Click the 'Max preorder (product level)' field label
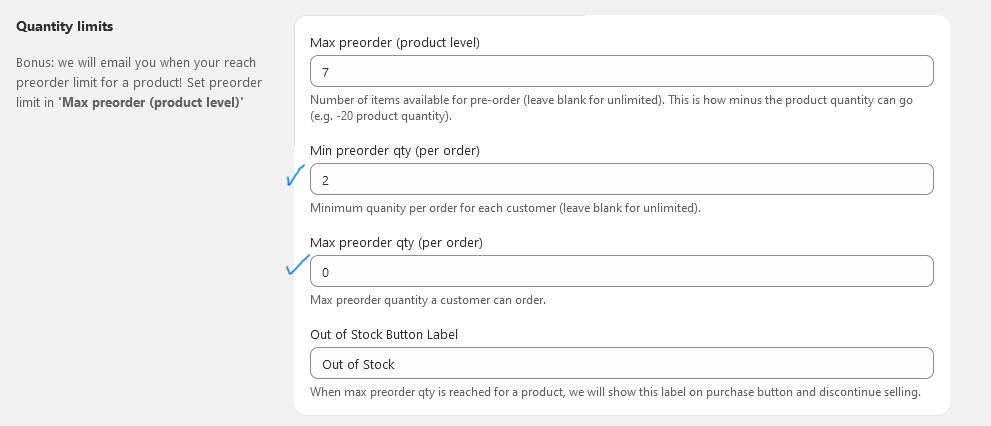This screenshot has width=991, height=426. coord(395,42)
